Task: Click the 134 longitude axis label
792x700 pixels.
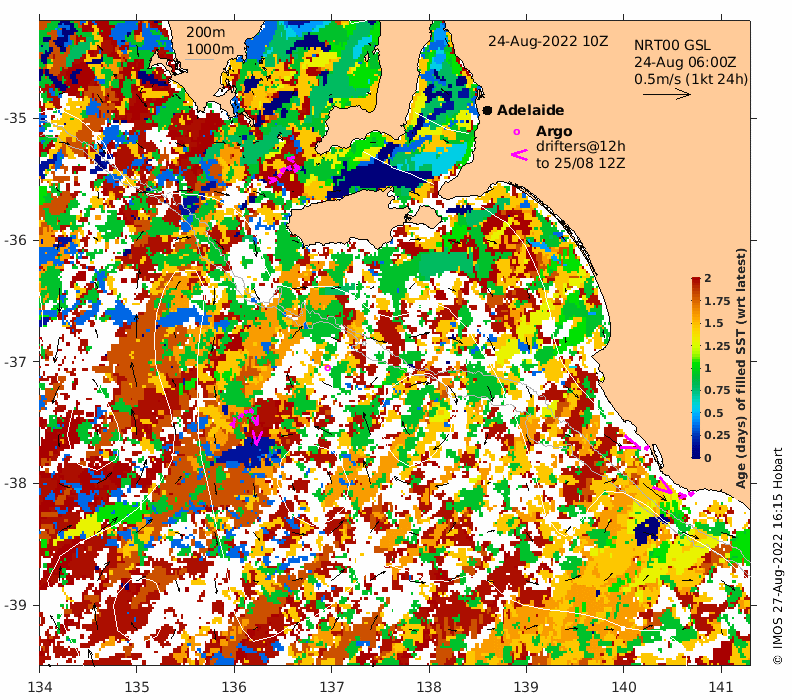Action: [40, 687]
